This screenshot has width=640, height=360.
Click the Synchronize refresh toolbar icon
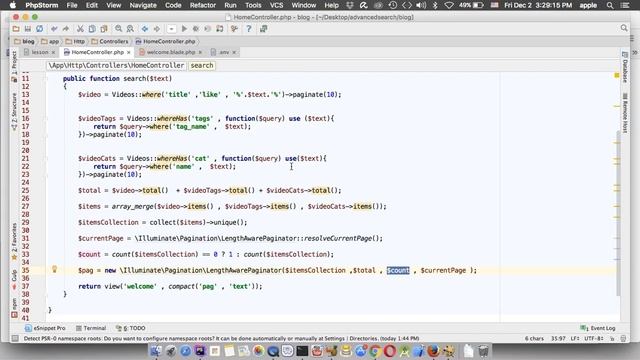(40, 29)
